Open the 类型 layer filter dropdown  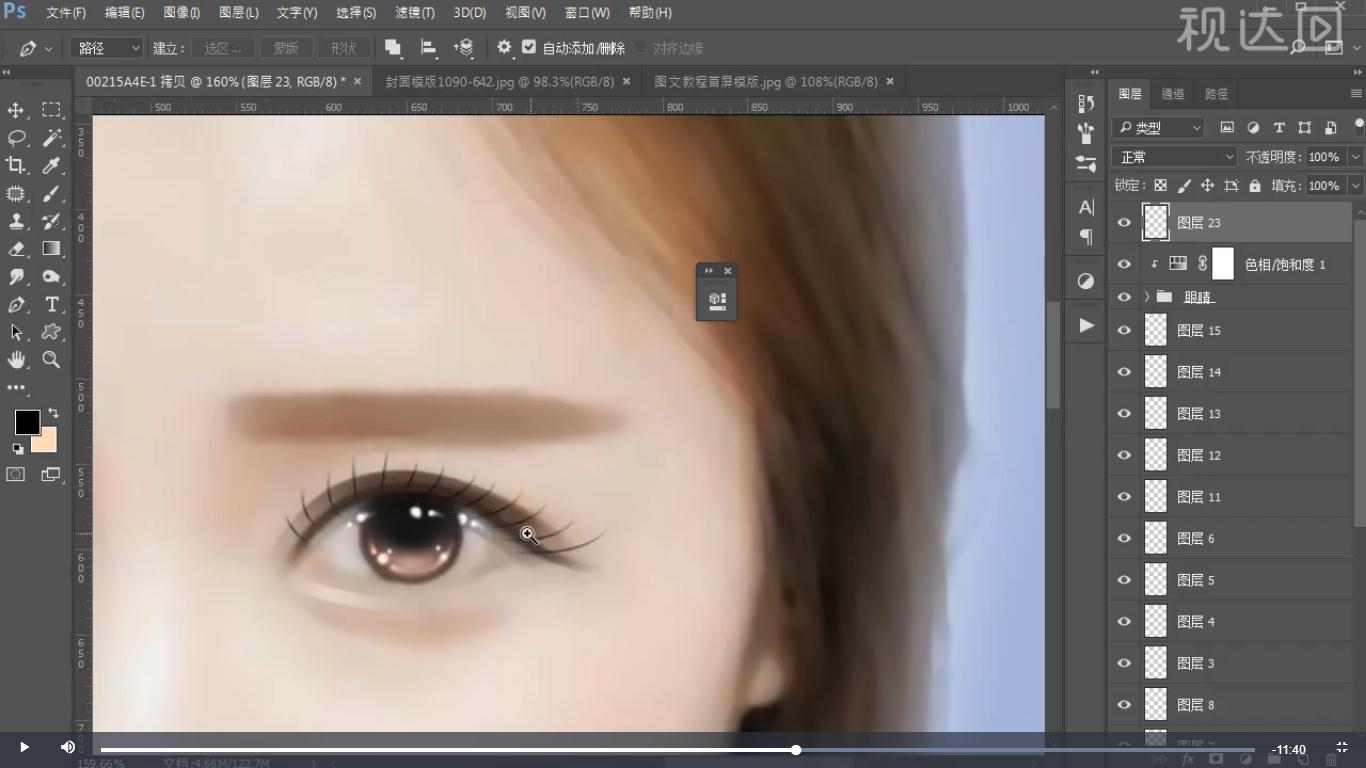click(1158, 128)
